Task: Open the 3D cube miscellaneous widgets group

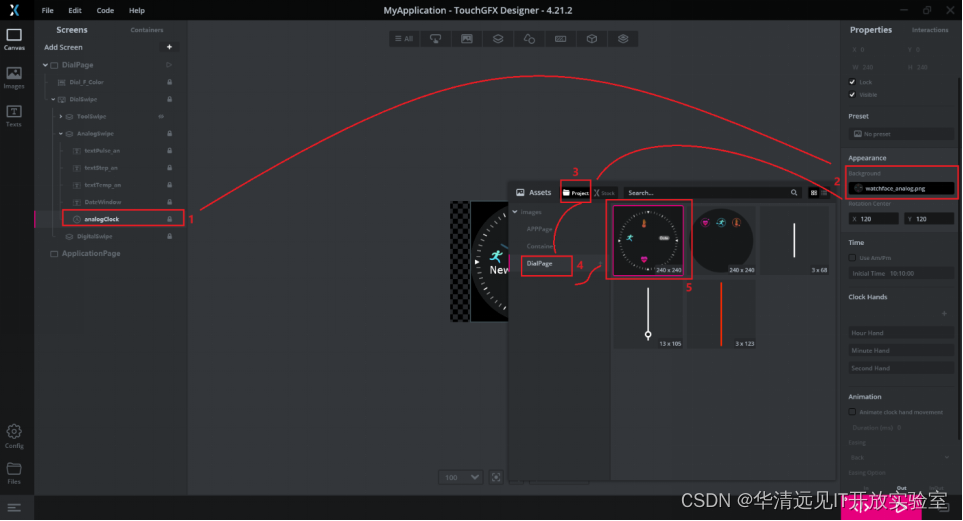Action: (592, 39)
